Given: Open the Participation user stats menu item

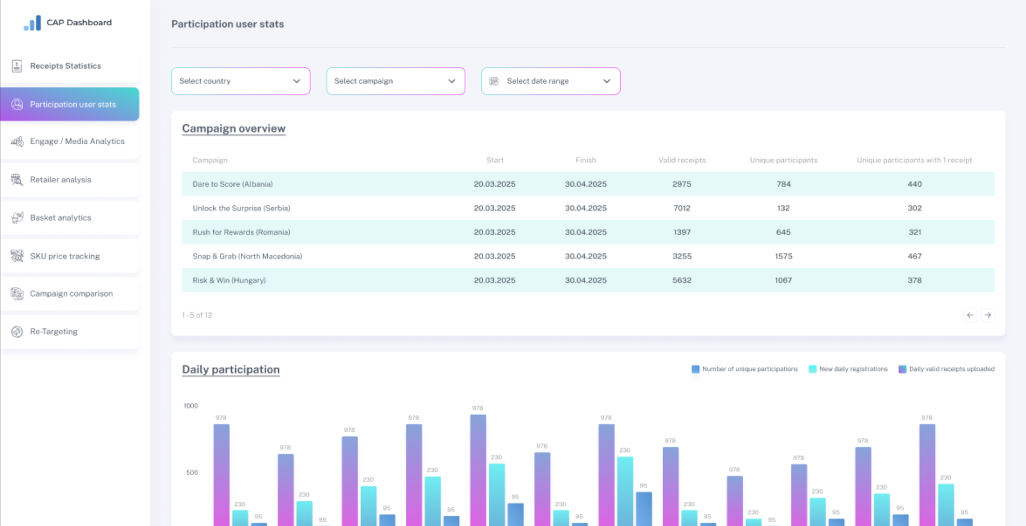Looking at the screenshot, I should 72,104.
